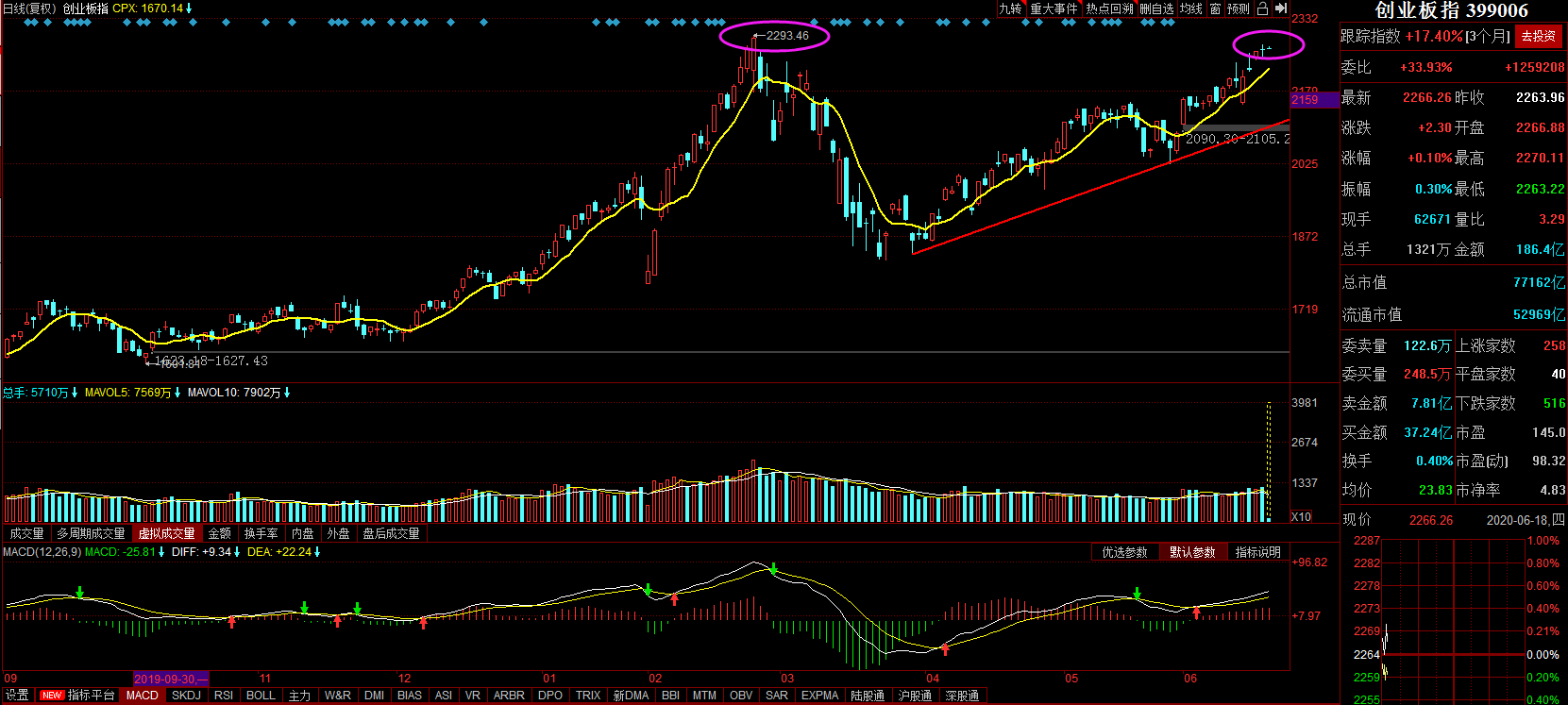
Task: Switch the indicator to BBI tab
Action: coord(670,696)
